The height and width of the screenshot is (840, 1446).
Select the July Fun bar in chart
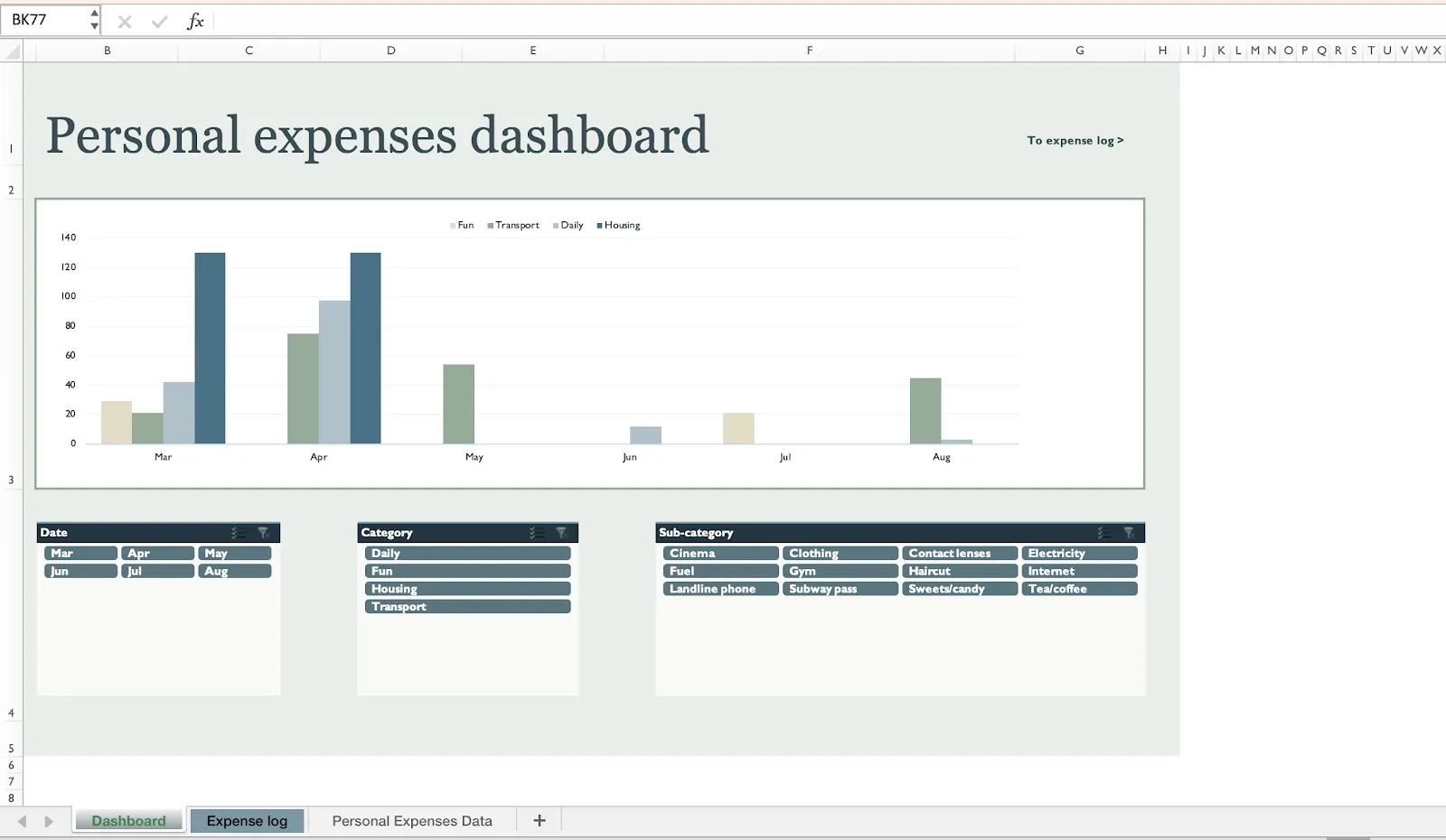click(738, 428)
